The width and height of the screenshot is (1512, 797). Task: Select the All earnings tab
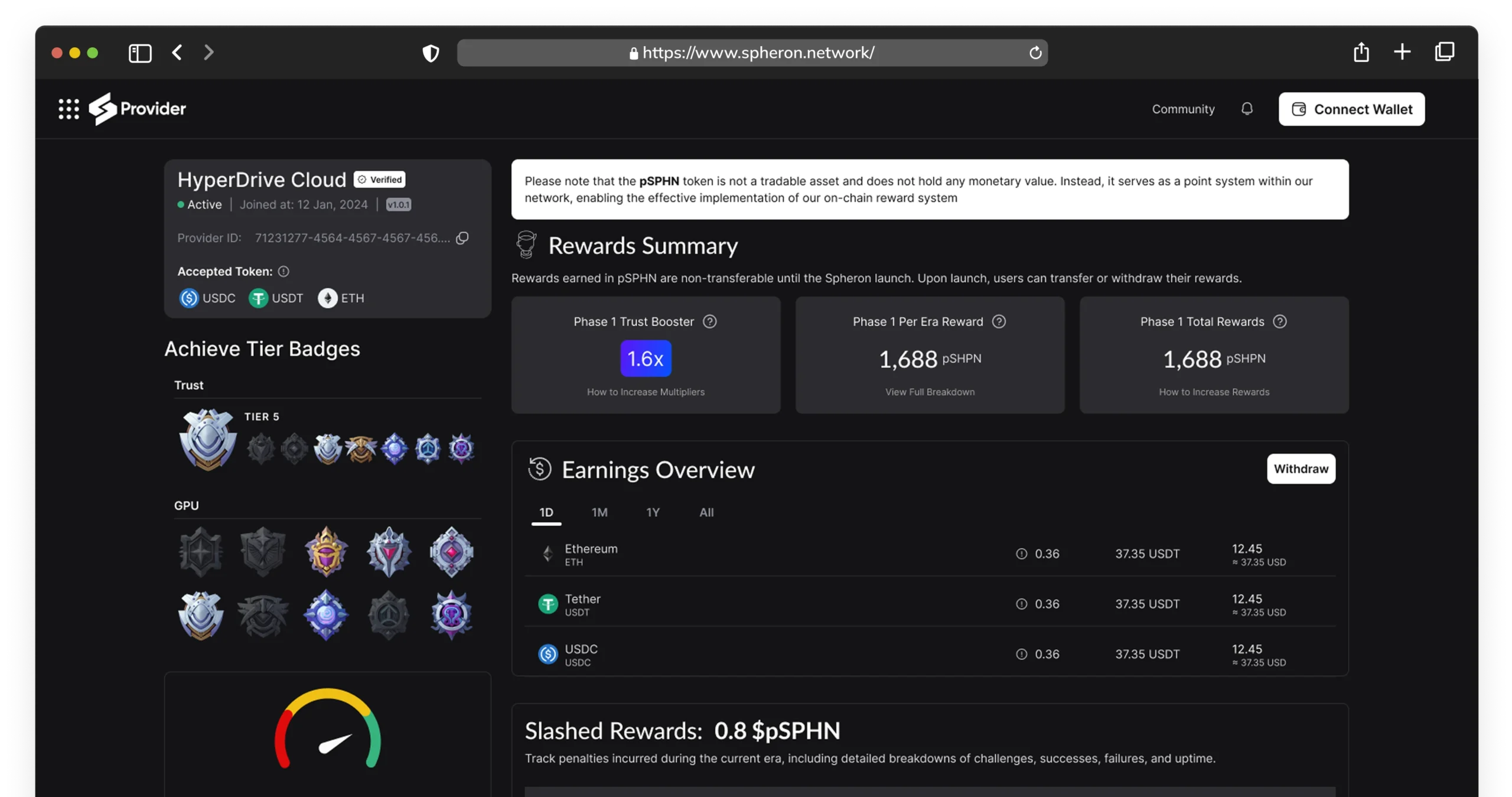[x=706, y=512]
